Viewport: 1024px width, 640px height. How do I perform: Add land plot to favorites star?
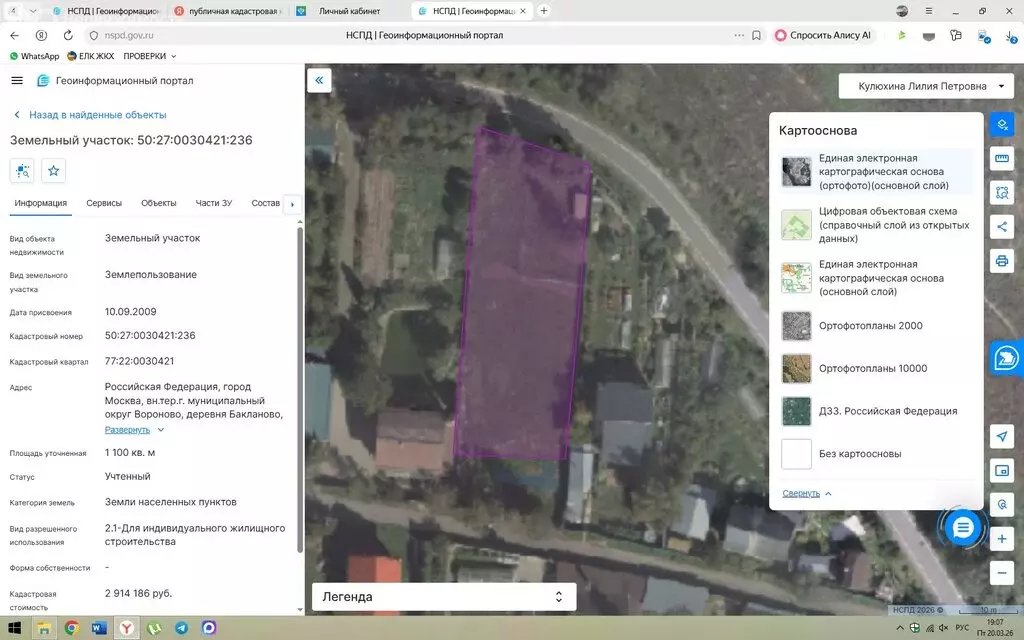click(54, 171)
